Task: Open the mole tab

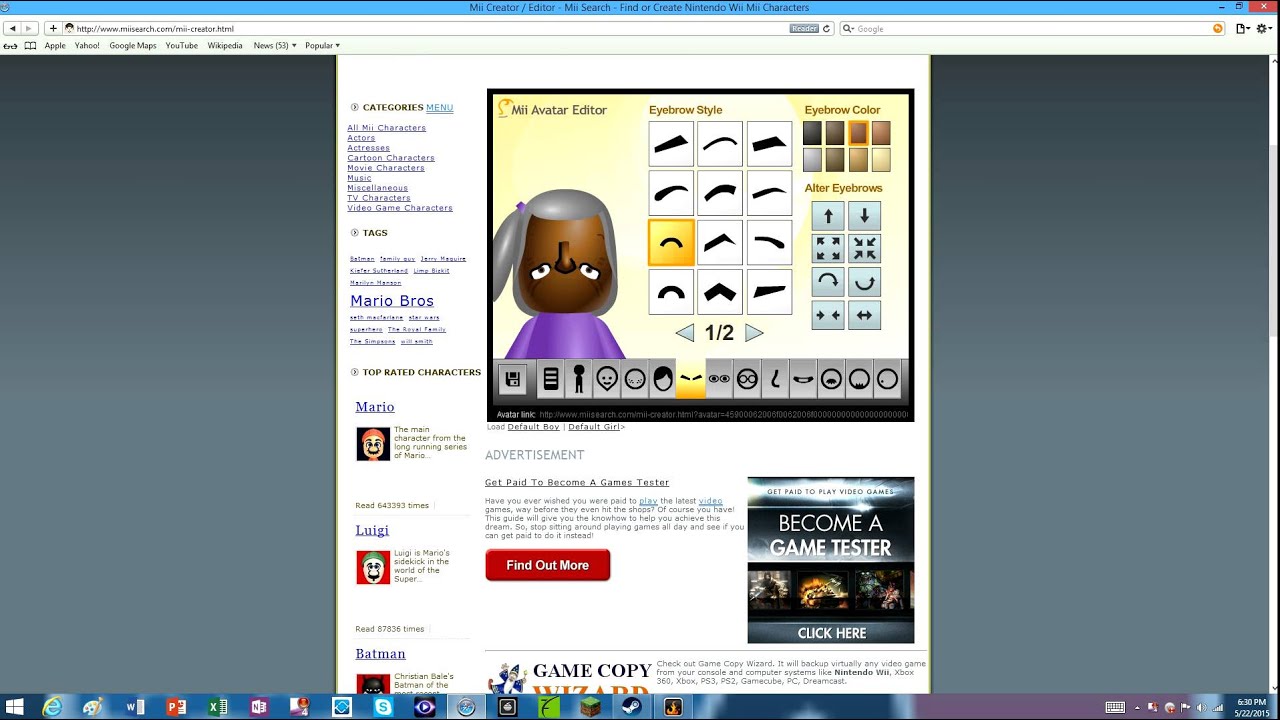Action: pos(887,379)
